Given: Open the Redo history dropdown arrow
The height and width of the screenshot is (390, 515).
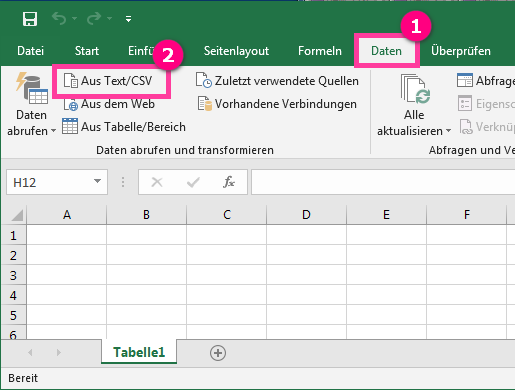Looking at the screenshot, I should (109, 19).
